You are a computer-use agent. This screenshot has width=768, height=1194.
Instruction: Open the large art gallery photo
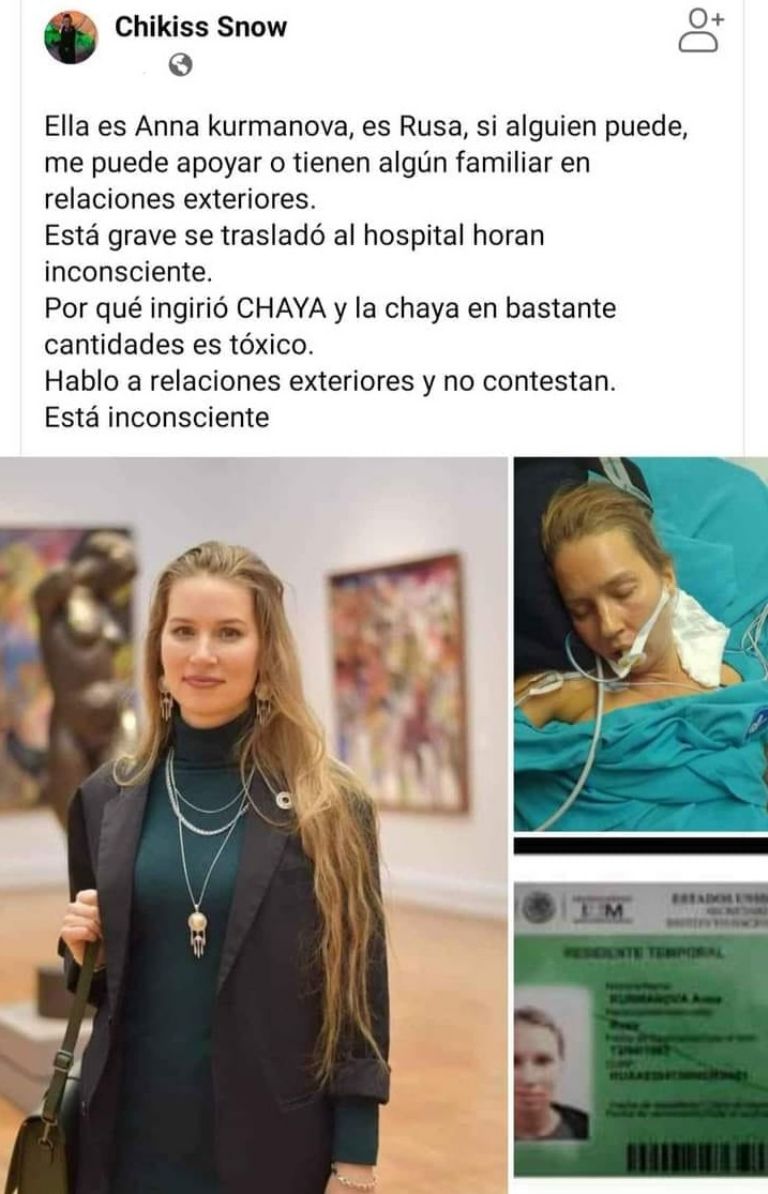click(253, 825)
